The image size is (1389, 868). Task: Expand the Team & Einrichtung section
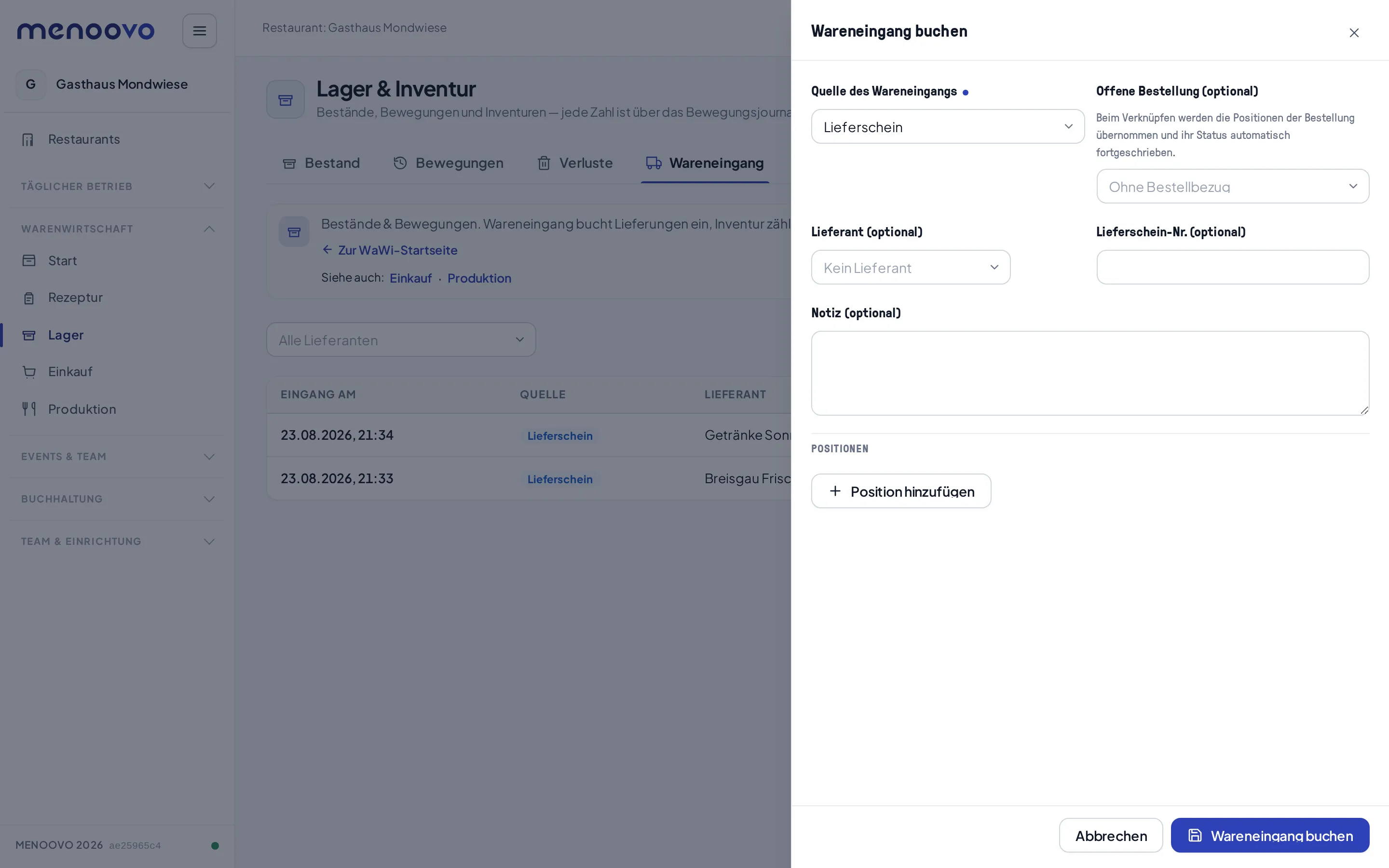[117, 542]
